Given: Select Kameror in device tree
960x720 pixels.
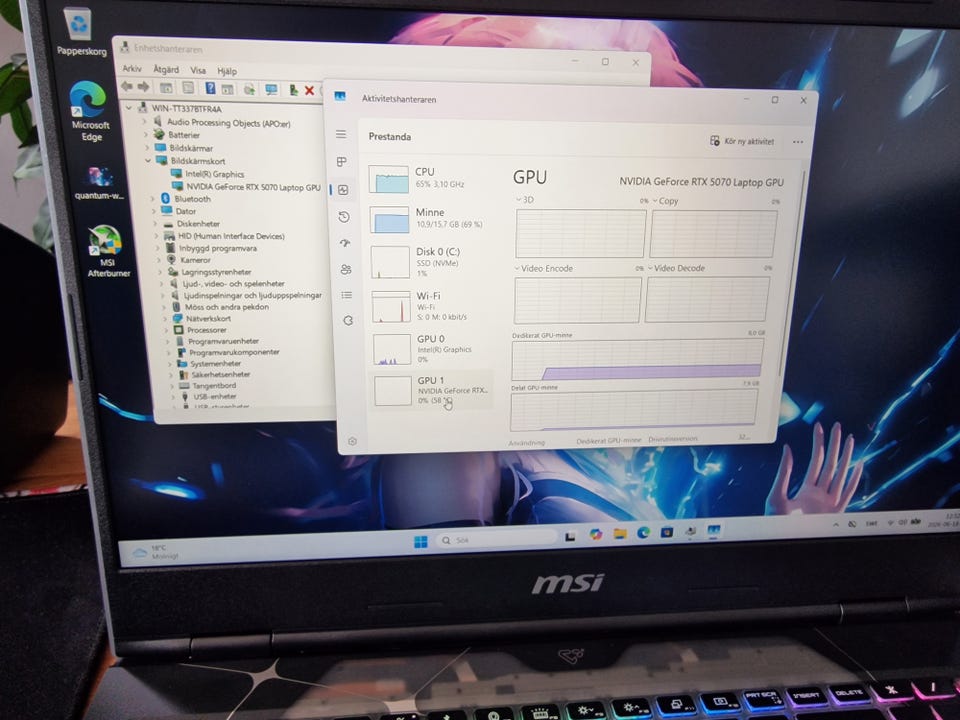Looking at the screenshot, I should point(189,260).
